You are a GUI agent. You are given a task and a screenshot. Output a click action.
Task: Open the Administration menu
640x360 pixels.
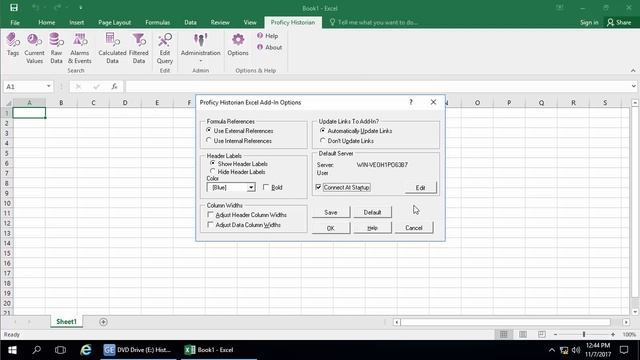coord(200,47)
